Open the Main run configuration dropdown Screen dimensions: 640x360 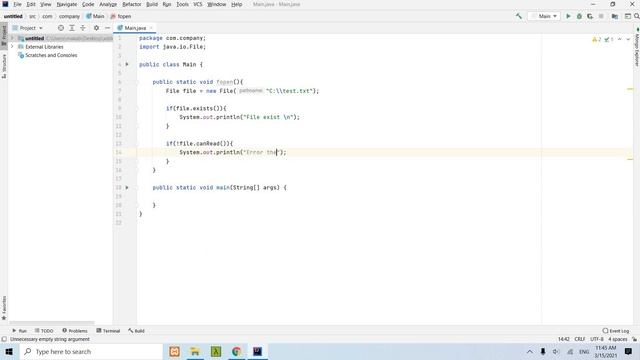click(544, 16)
